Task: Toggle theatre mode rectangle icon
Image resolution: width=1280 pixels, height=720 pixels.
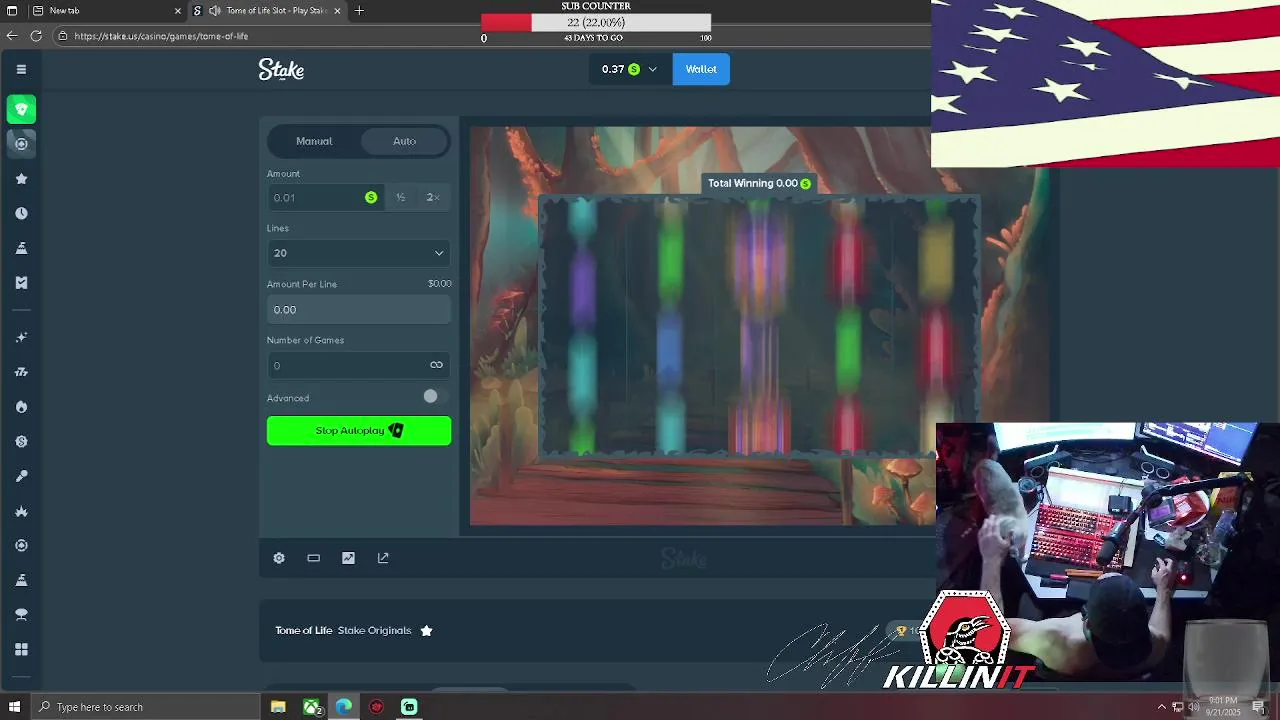Action: pos(313,558)
